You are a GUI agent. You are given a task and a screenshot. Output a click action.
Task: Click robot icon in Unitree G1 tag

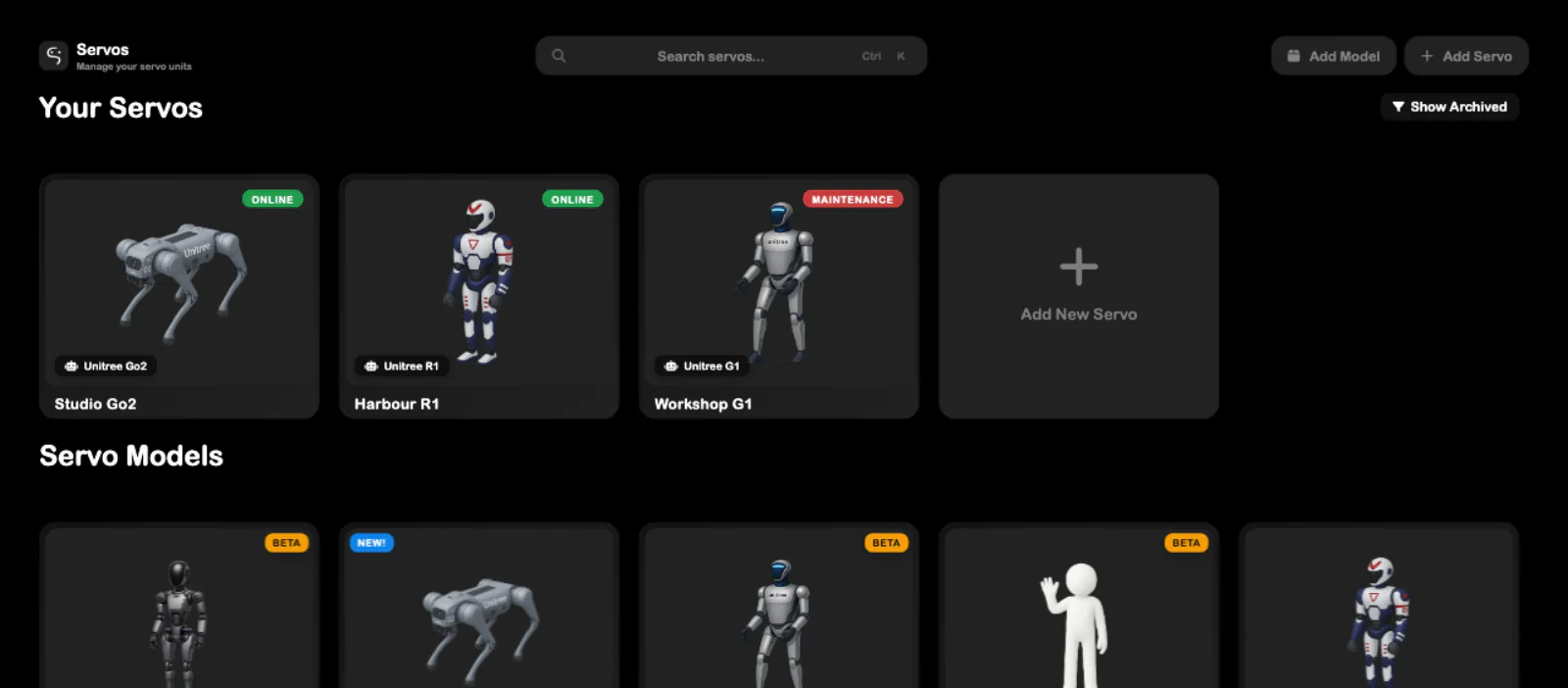coord(671,366)
